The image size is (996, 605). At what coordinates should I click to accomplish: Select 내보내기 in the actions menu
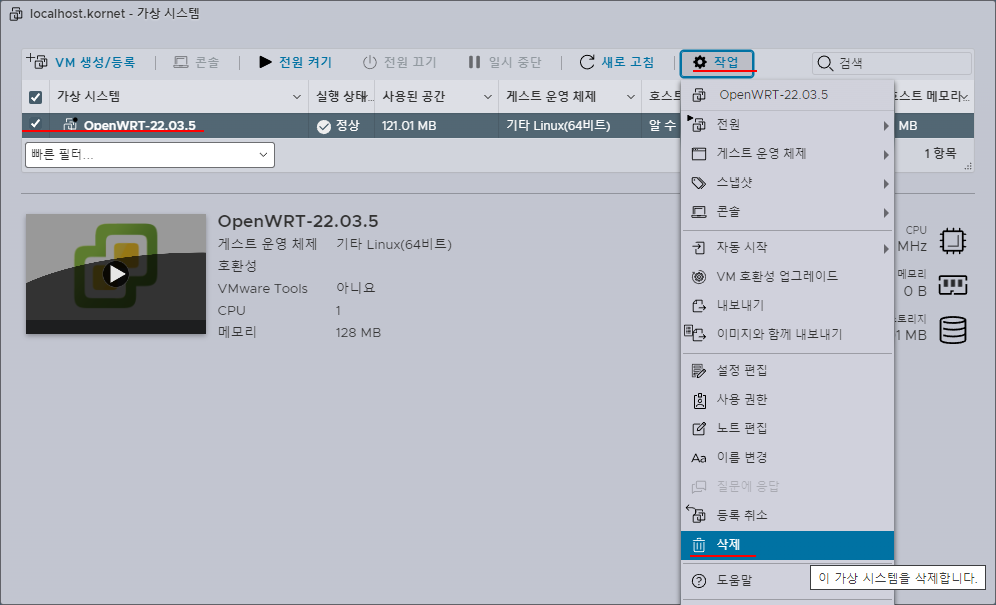click(x=787, y=305)
